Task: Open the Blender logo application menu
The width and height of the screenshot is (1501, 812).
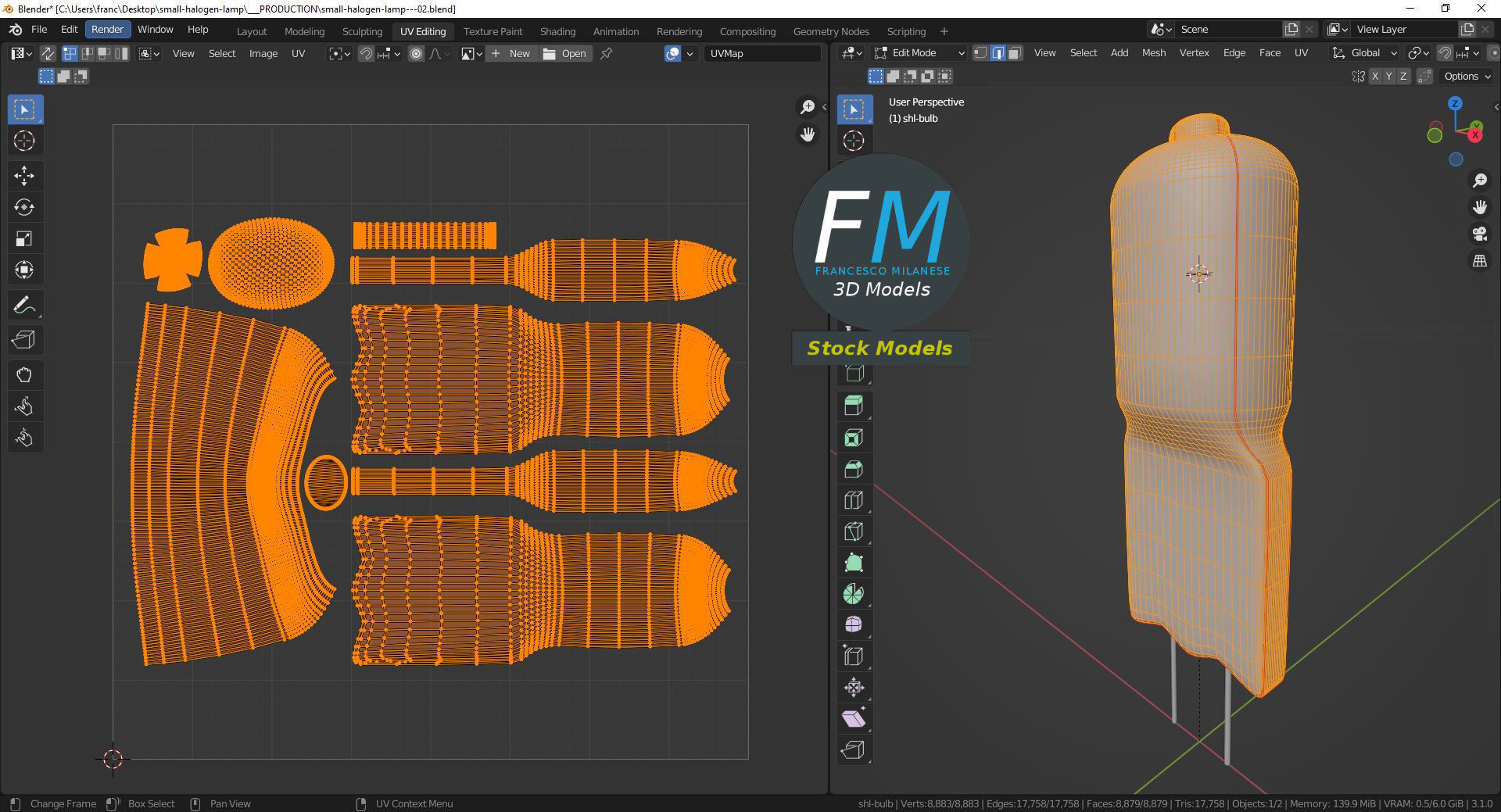Action: pos(16,30)
